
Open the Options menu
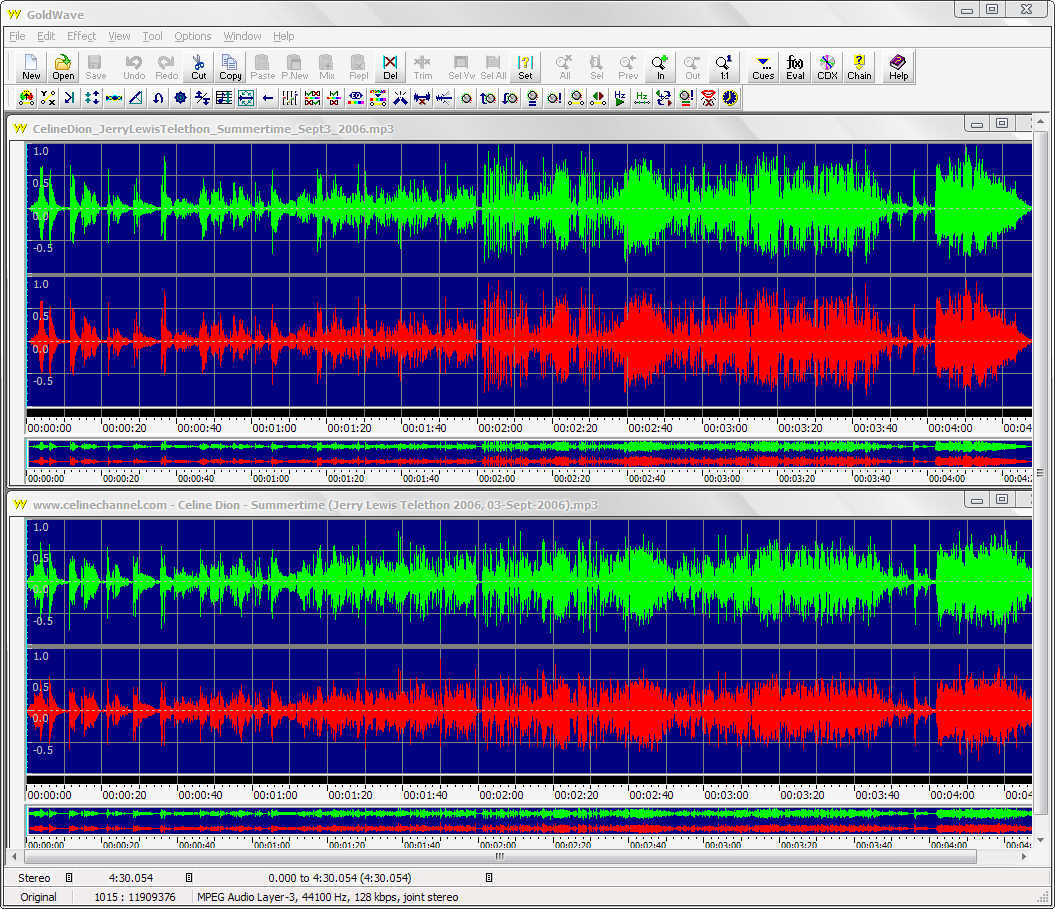coord(192,36)
